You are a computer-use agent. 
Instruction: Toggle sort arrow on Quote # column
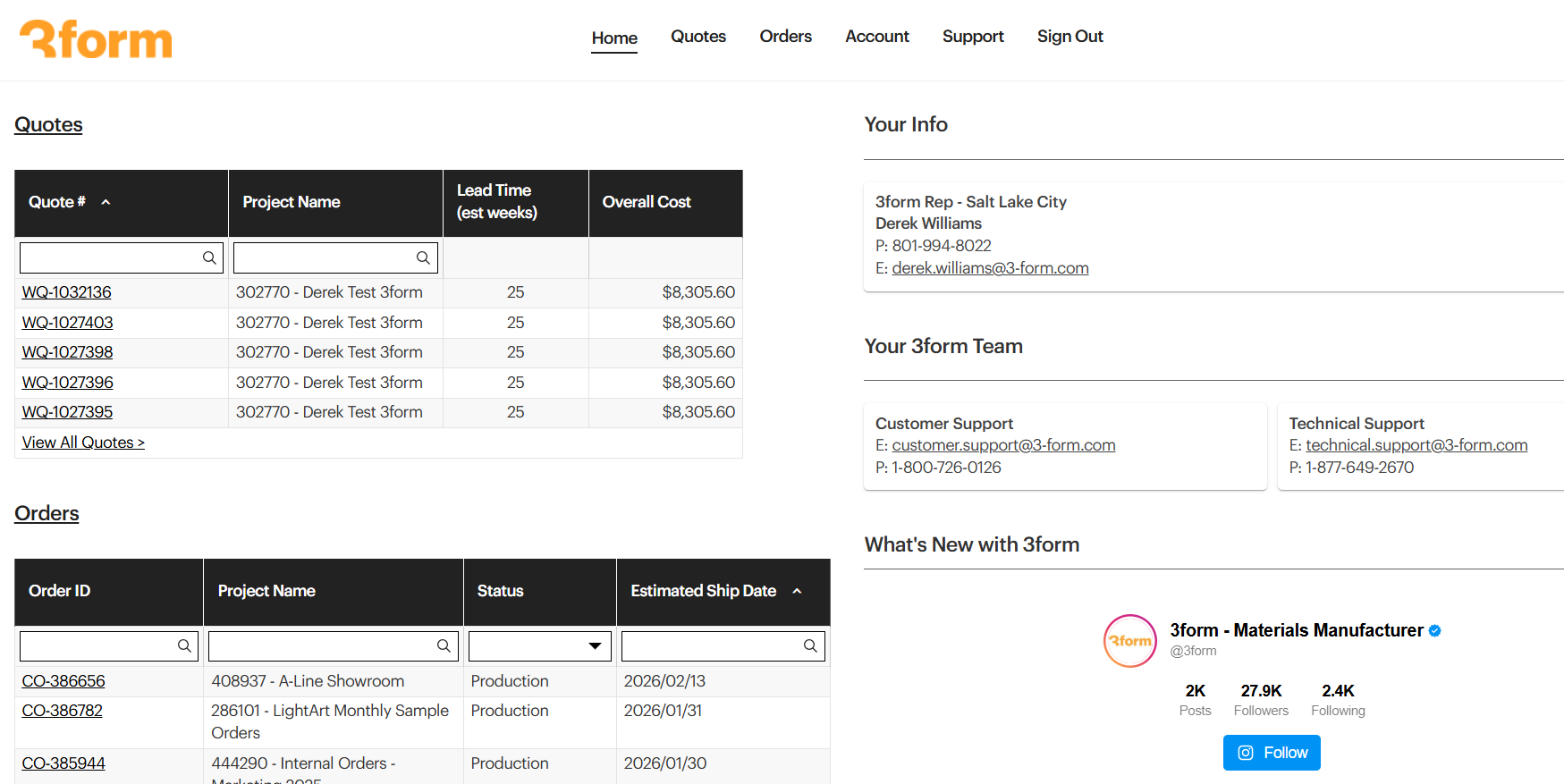coord(106,202)
